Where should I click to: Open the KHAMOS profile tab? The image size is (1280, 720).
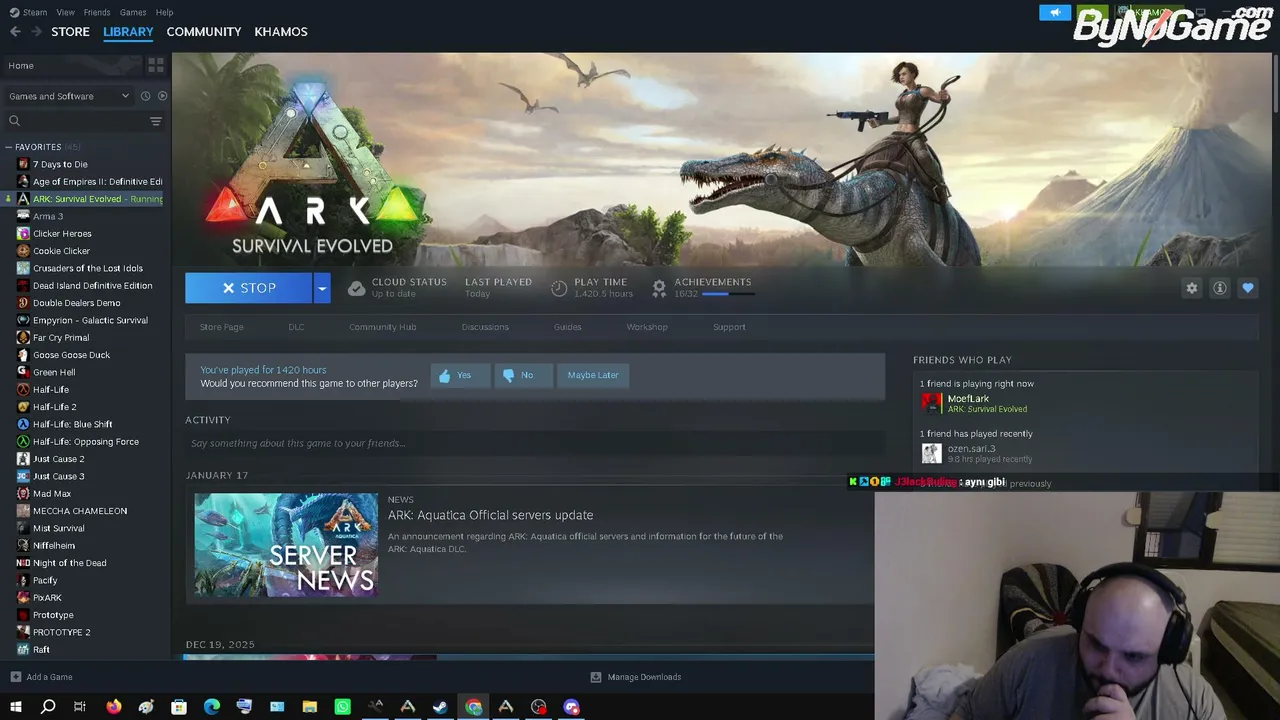click(x=281, y=32)
